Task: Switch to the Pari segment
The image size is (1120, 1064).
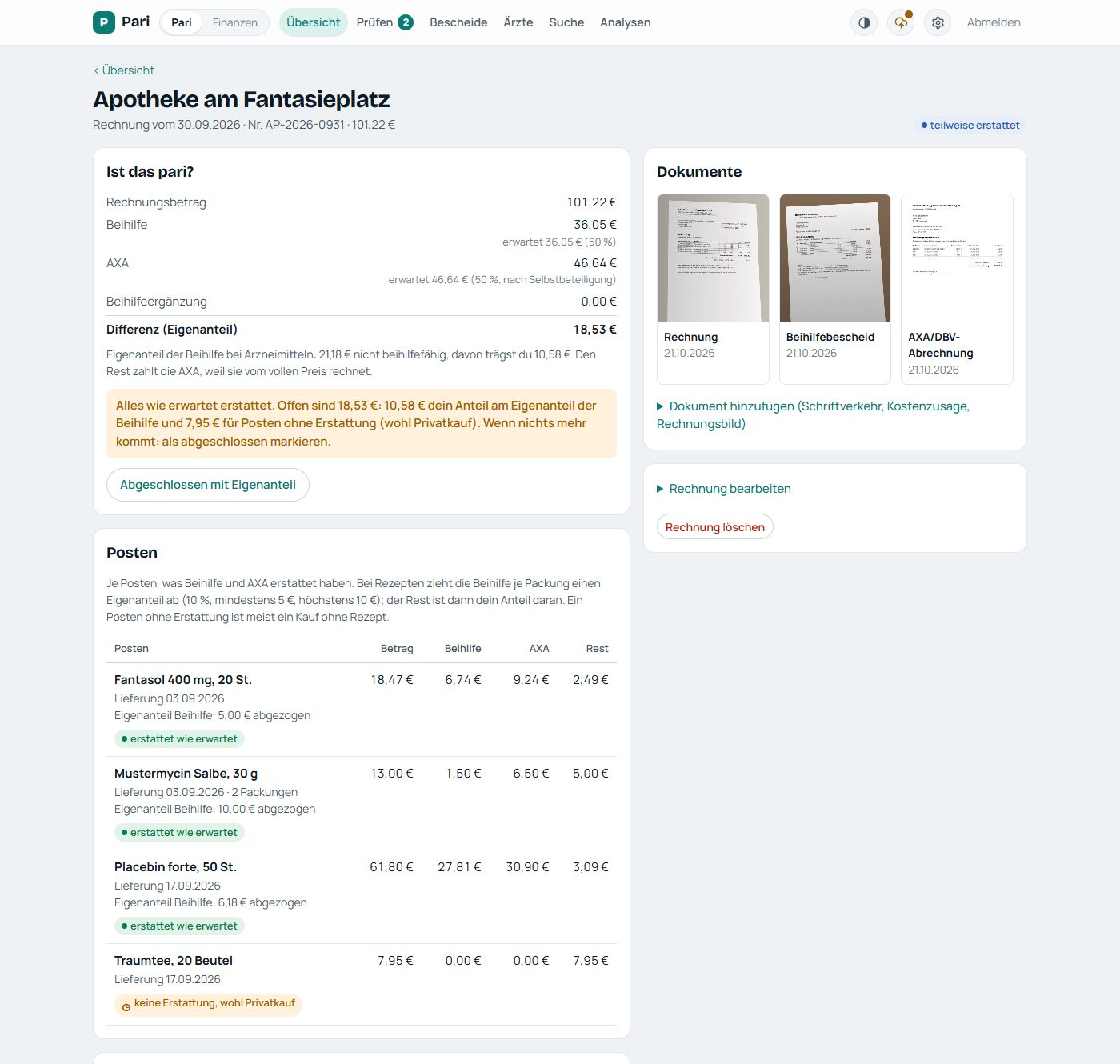Action: click(182, 22)
